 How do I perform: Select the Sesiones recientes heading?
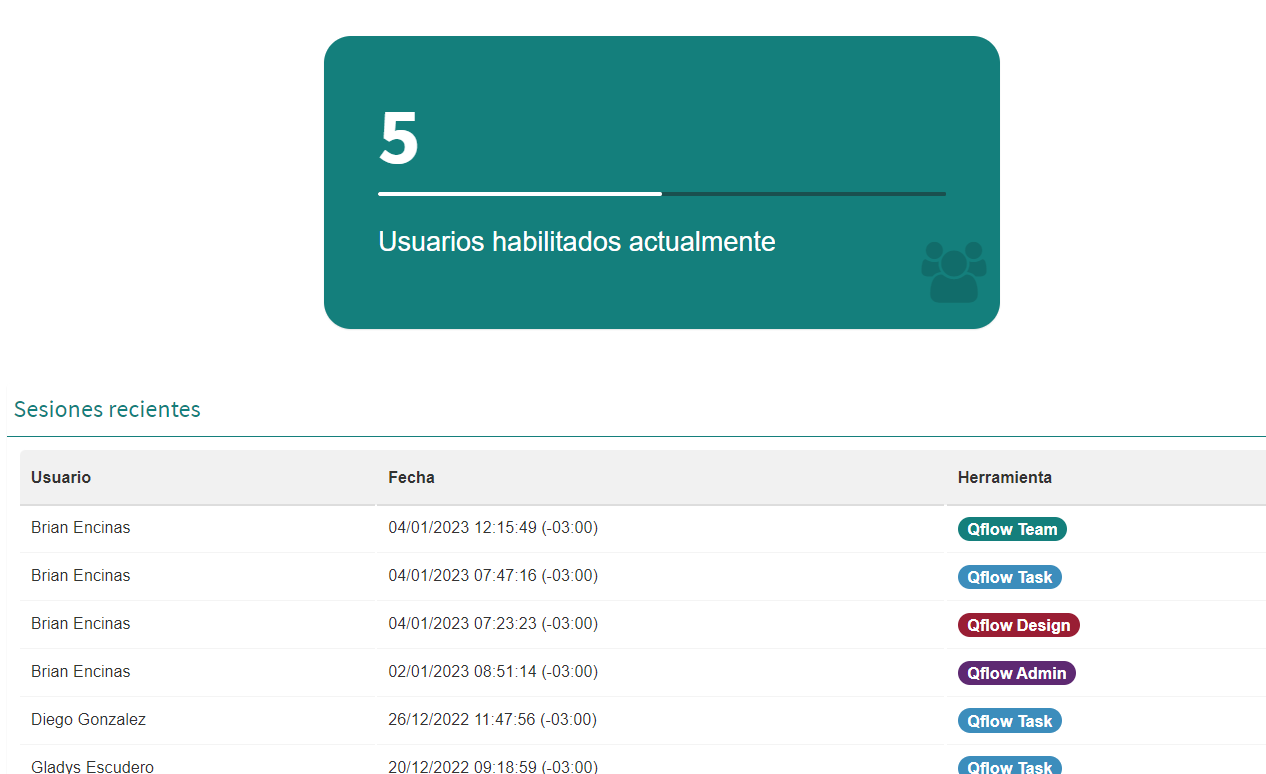(x=107, y=409)
